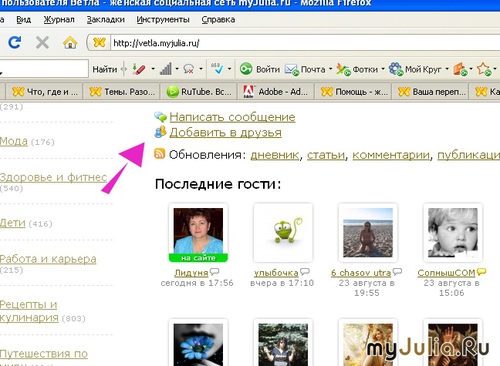
Task: Open guest profile link улыбочка
Action: [276, 273]
